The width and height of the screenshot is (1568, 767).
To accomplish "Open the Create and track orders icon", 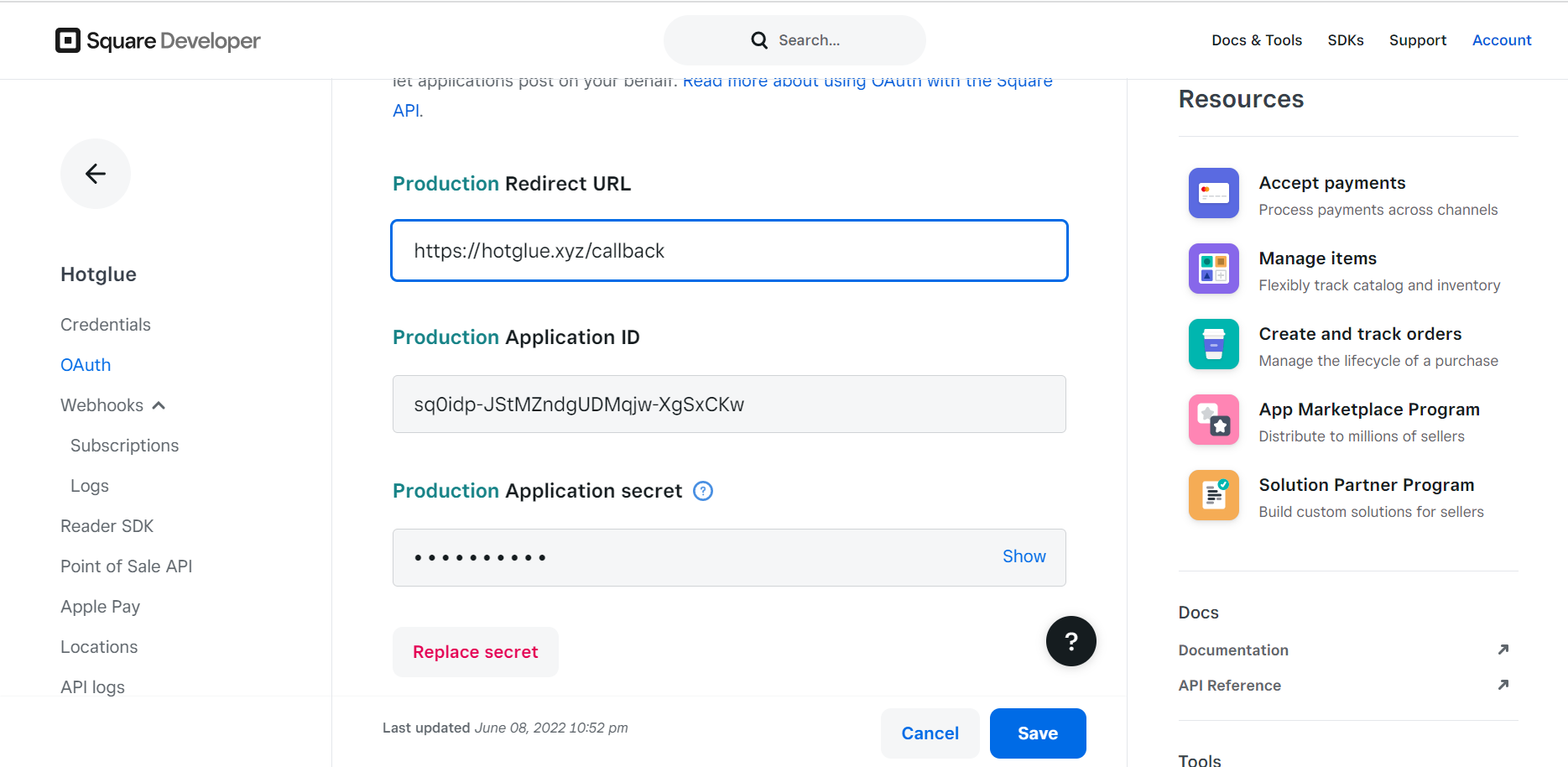I will (x=1213, y=344).
